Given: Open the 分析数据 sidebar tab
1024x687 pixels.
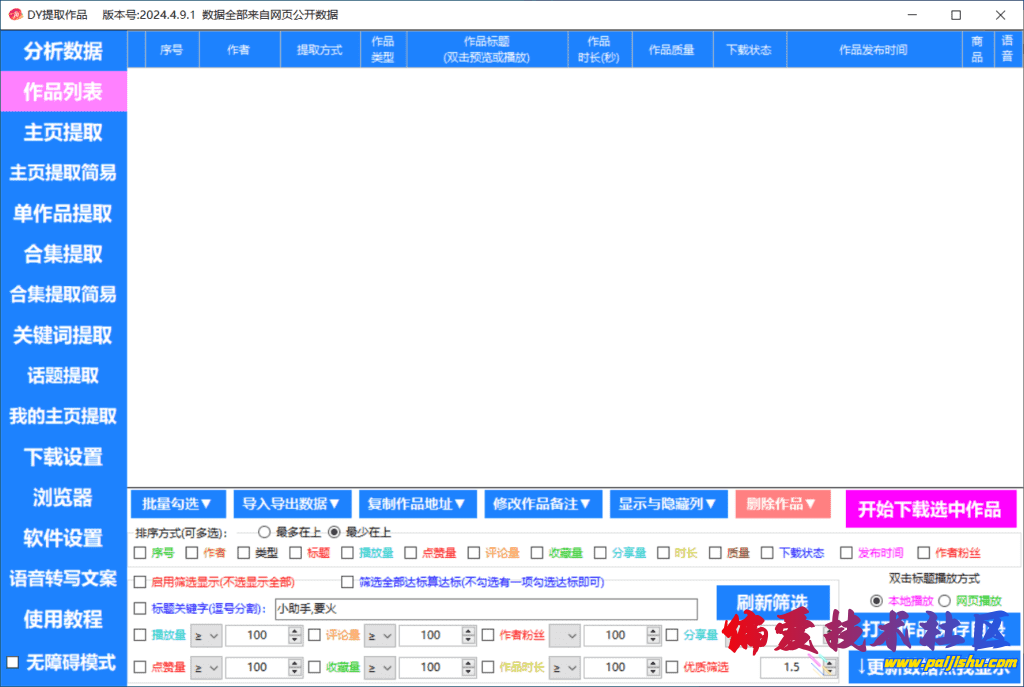Looking at the screenshot, I should click(63, 51).
